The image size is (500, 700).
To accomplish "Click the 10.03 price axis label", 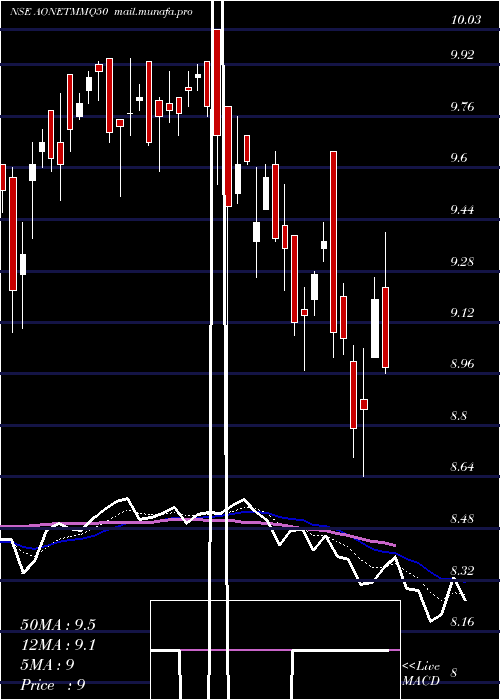I will click(466, 20).
